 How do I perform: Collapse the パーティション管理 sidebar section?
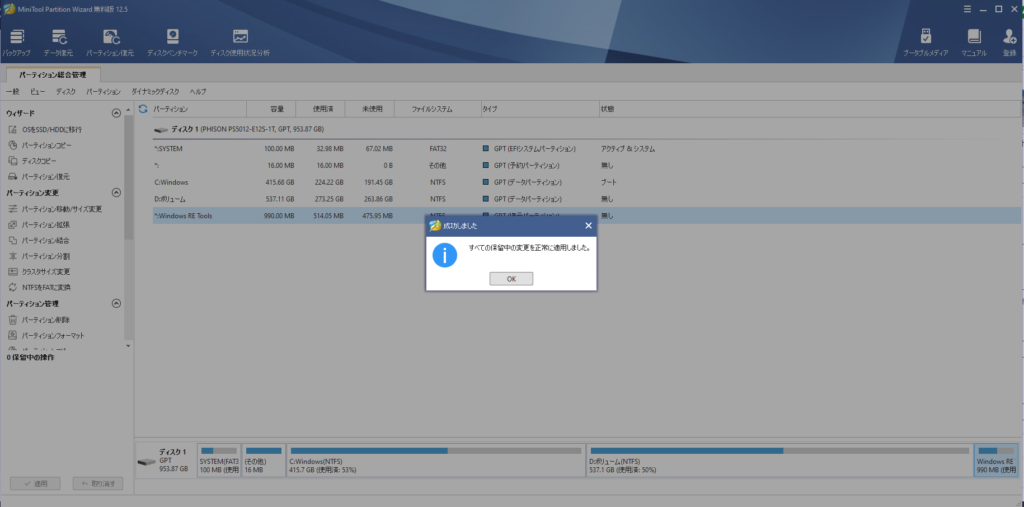tap(116, 304)
